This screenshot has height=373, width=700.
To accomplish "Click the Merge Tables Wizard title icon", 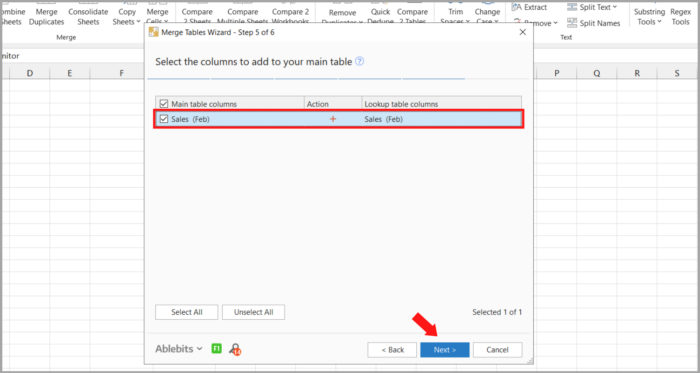I will (153, 32).
